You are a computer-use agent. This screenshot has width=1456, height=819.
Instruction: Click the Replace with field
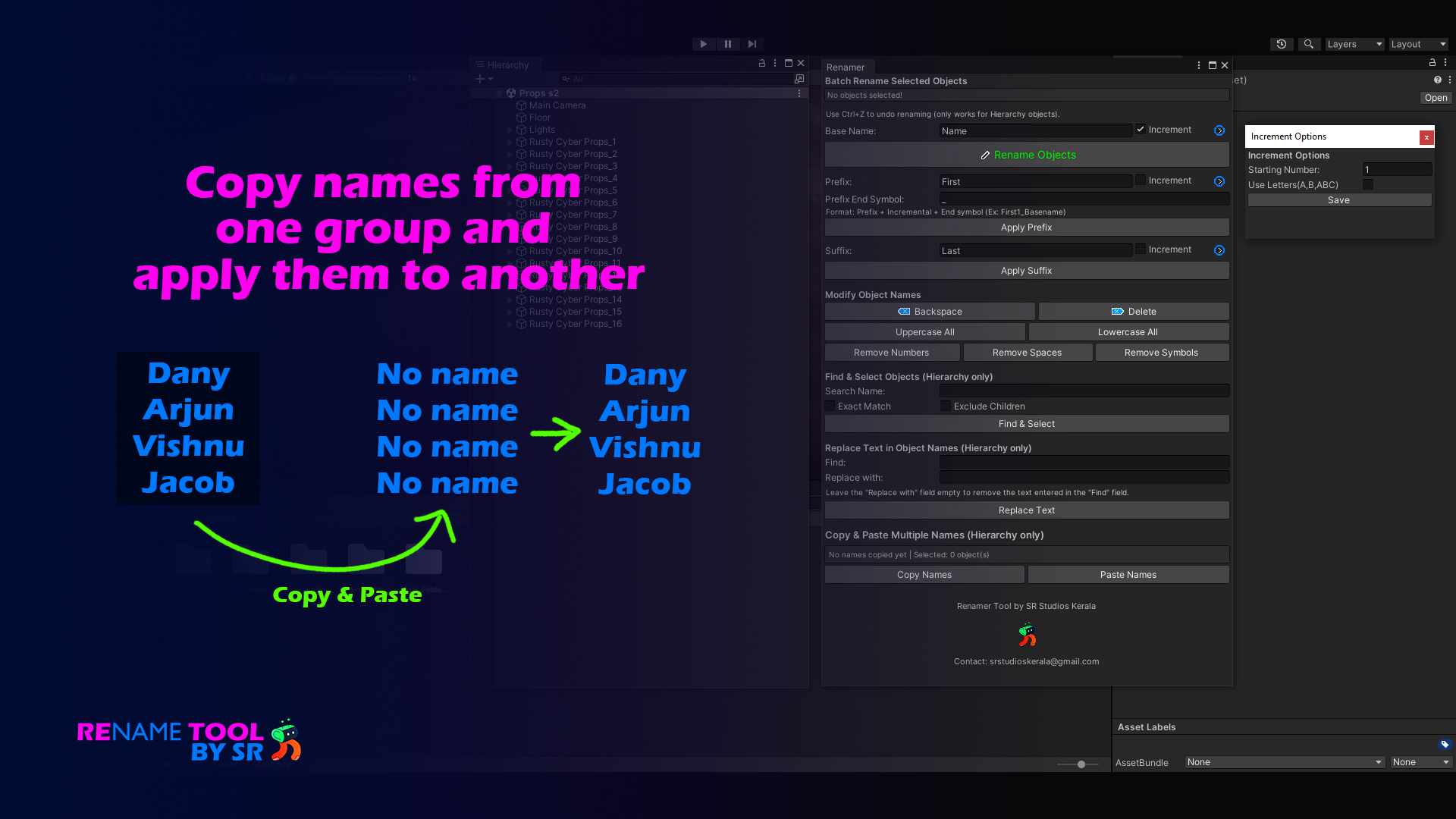(1084, 478)
